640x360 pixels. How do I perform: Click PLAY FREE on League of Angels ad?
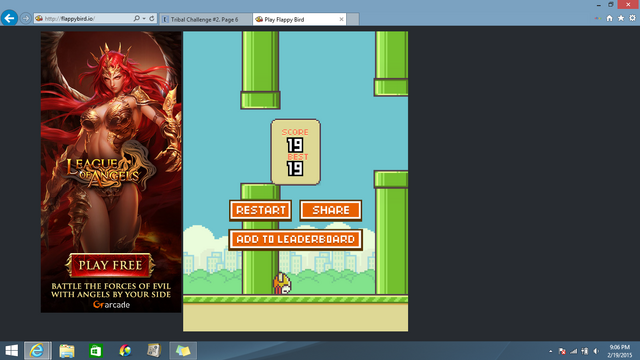coord(110,265)
